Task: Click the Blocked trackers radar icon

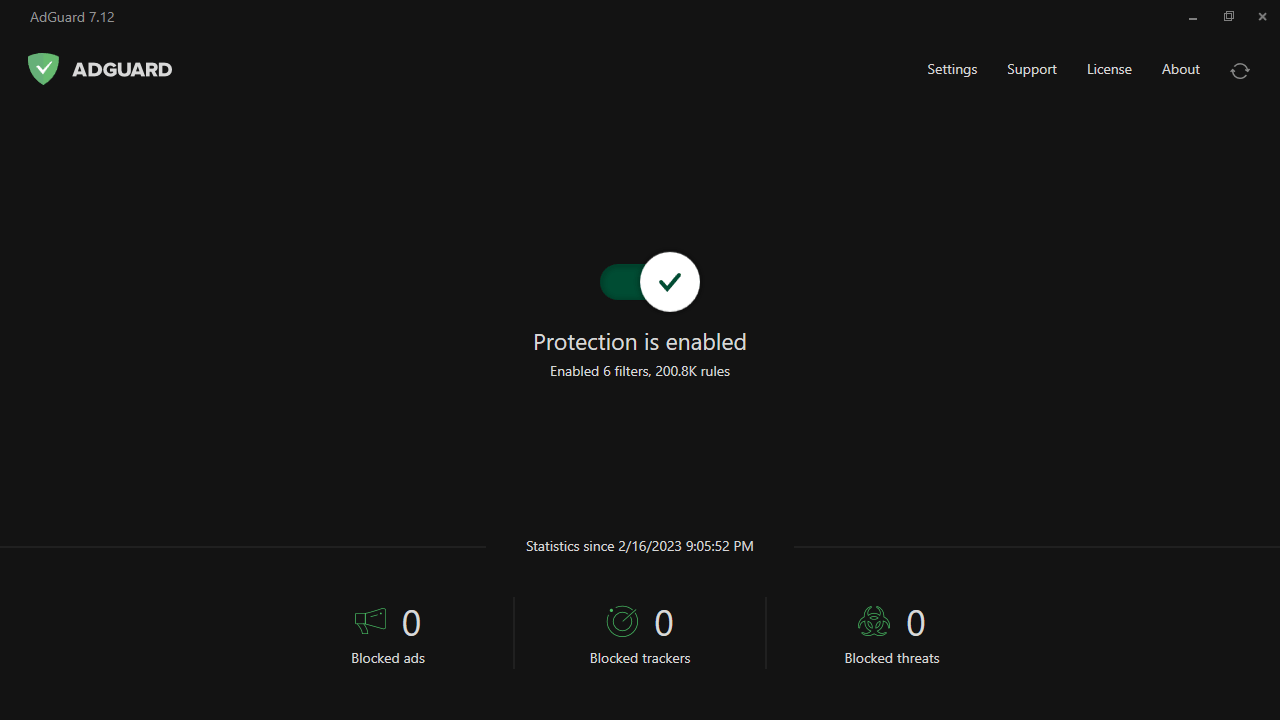Action: coord(622,622)
